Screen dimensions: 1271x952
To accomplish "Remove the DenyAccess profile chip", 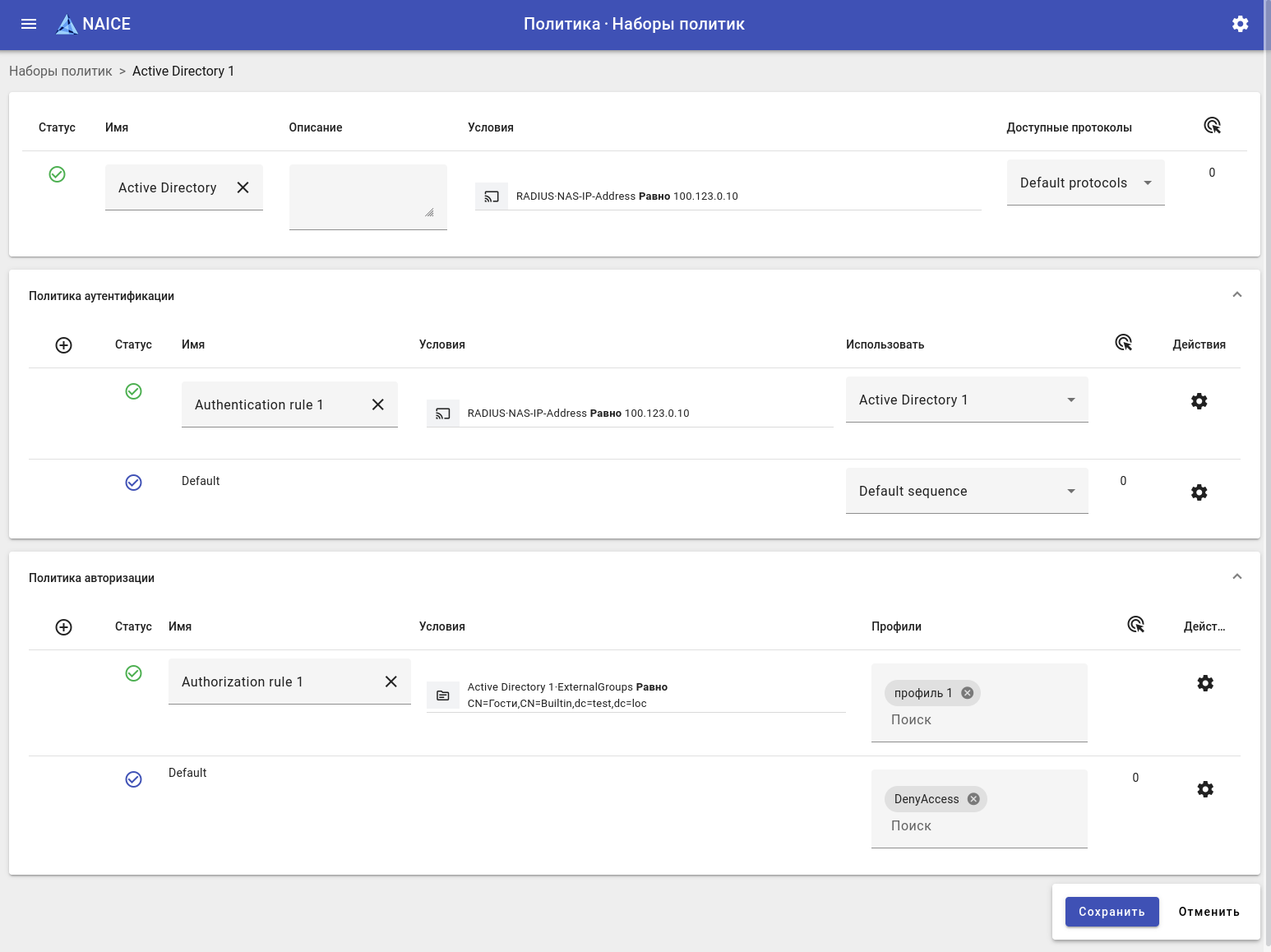I will click(973, 799).
